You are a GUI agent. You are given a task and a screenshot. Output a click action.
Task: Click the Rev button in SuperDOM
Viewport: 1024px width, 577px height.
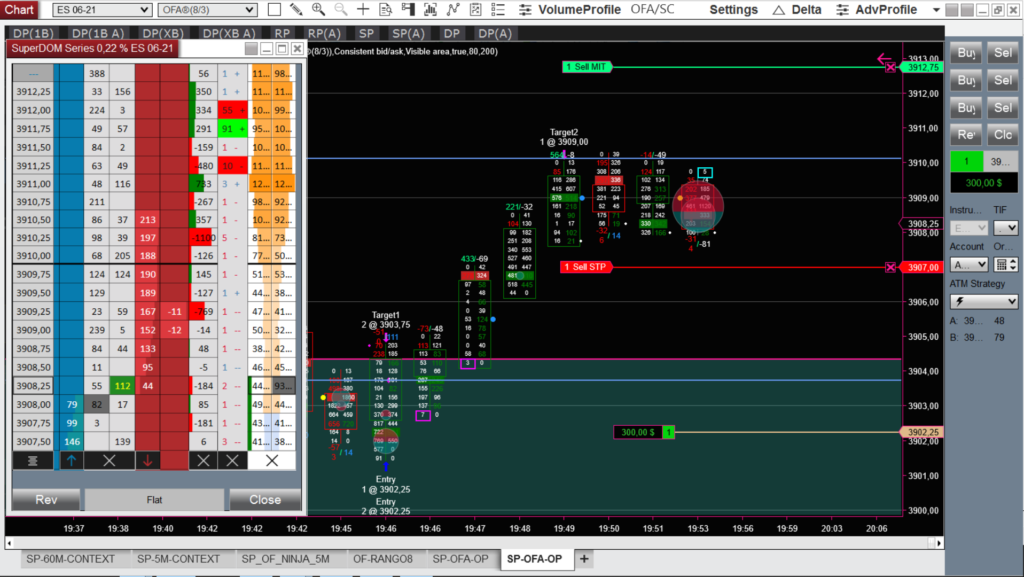click(x=46, y=499)
